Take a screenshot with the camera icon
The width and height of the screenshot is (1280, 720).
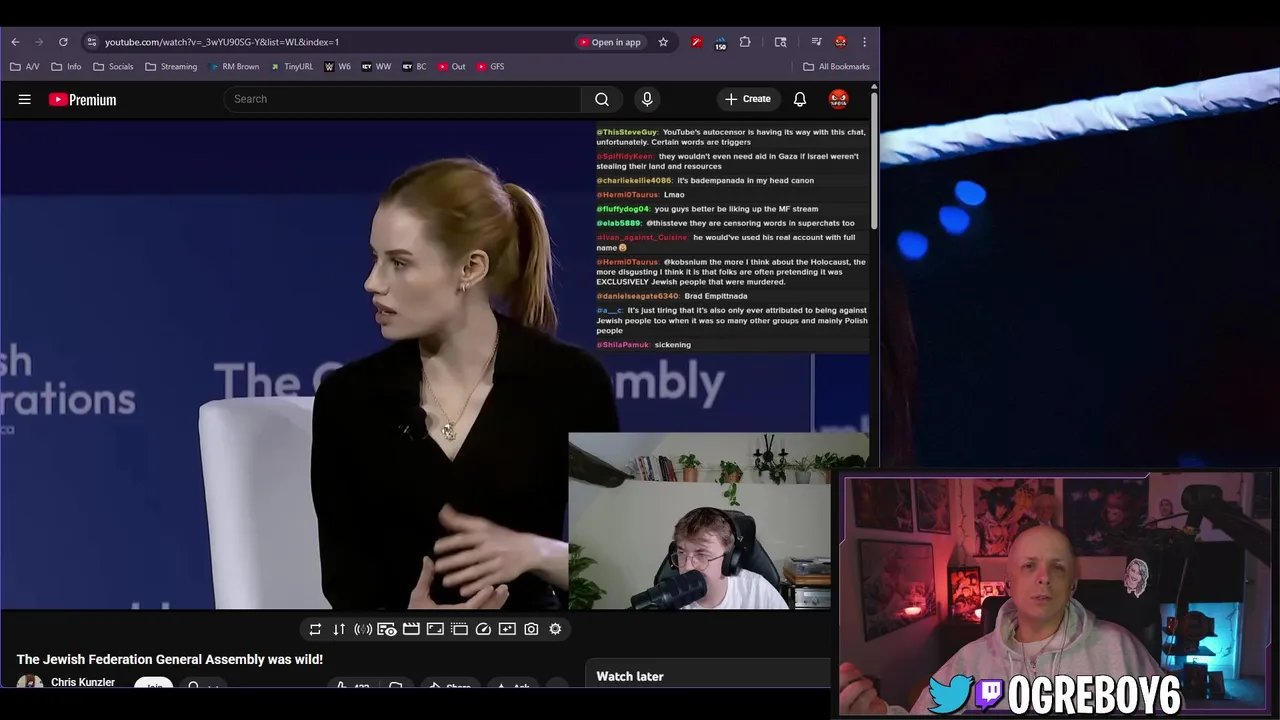pyautogui.click(x=531, y=629)
